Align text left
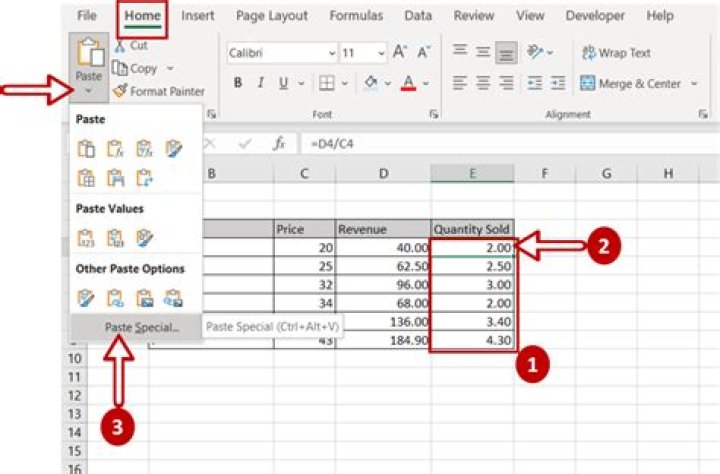Image resolution: width=720 pixels, height=474 pixels. [x=460, y=83]
